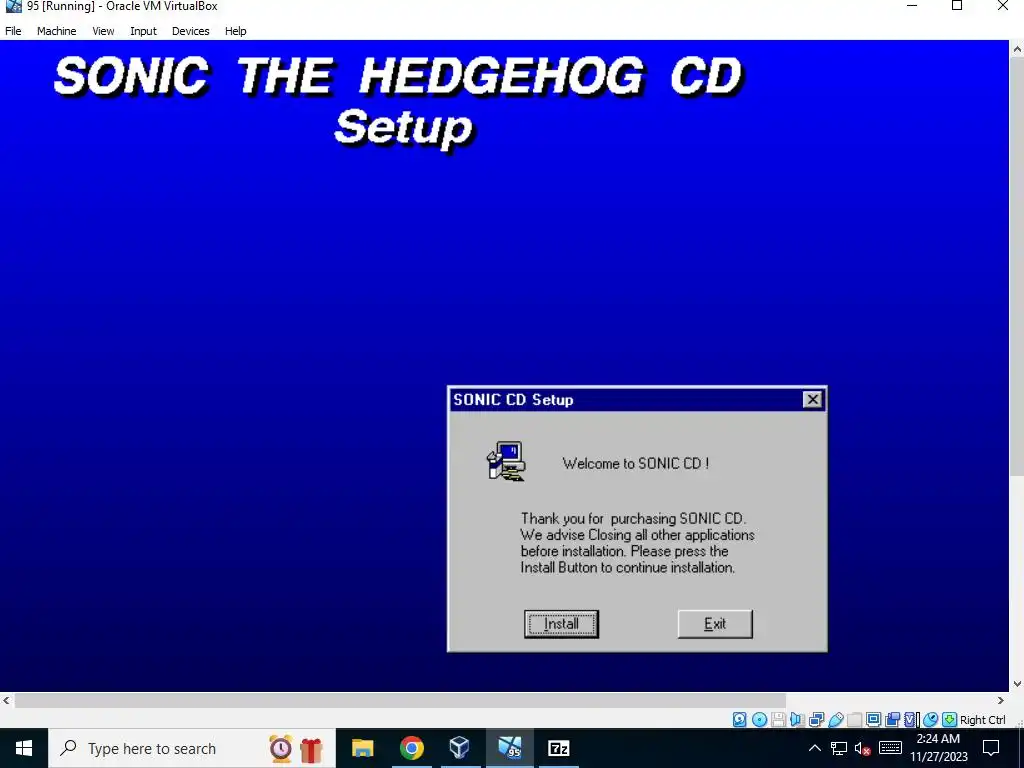Click the 95 VM taskbar icon
The image size is (1024, 768).
click(x=509, y=748)
